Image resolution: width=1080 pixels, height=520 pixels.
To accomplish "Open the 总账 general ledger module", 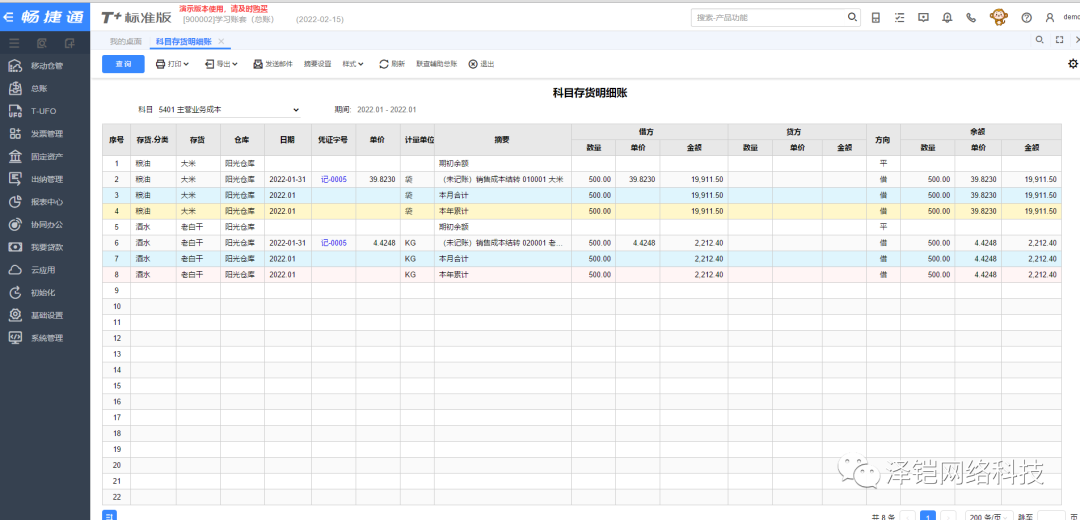I will pyautogui.click(x=40, y=88).
